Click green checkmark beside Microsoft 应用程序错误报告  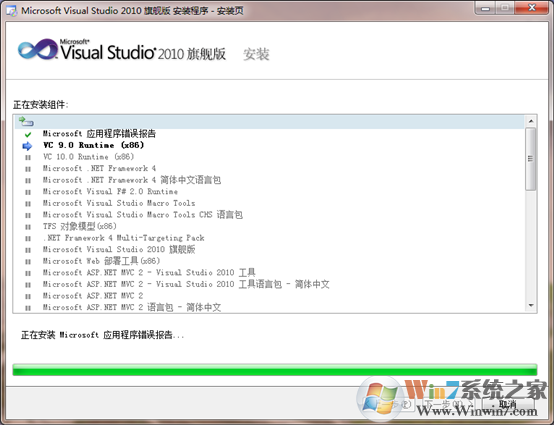click(28, 134)
